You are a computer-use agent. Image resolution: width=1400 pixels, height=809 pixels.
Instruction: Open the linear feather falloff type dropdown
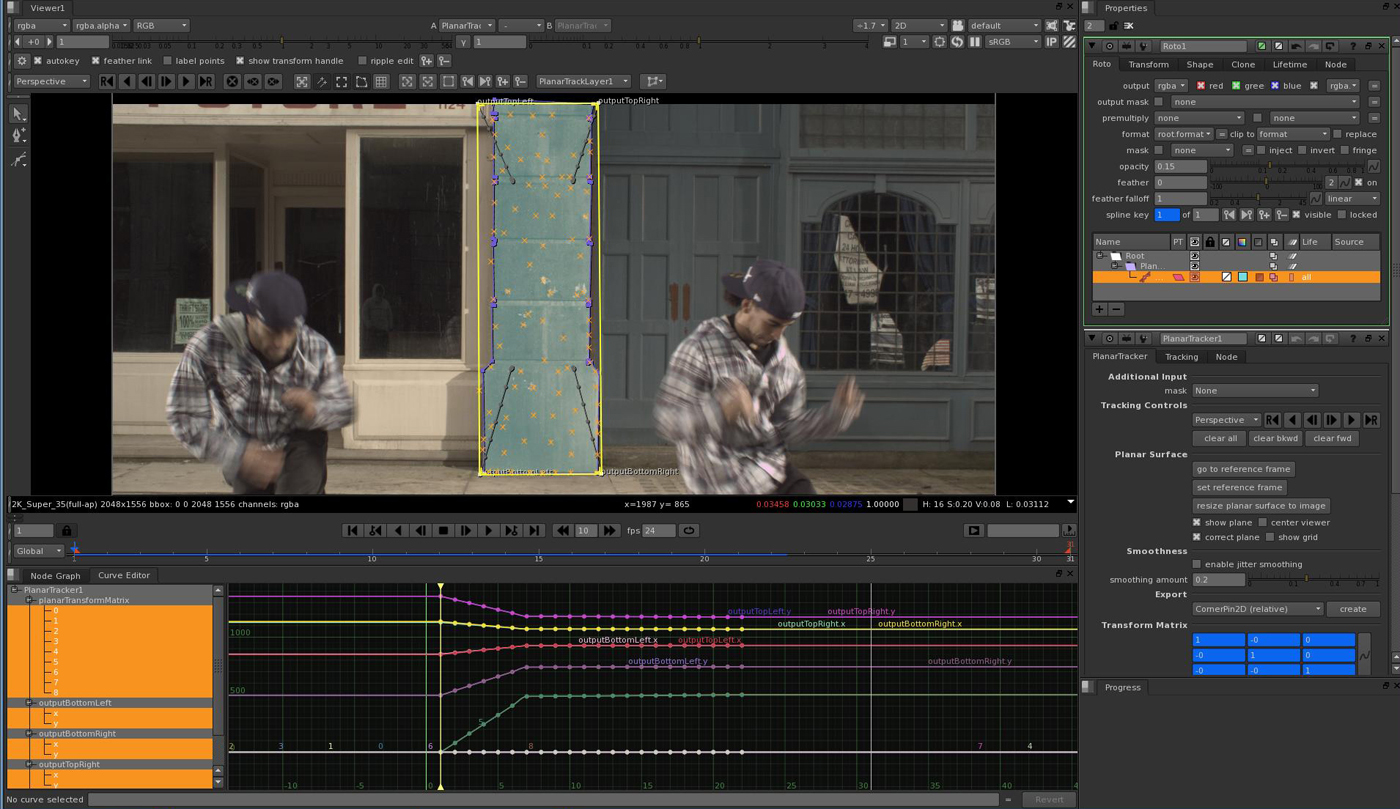click(1352, 199)
